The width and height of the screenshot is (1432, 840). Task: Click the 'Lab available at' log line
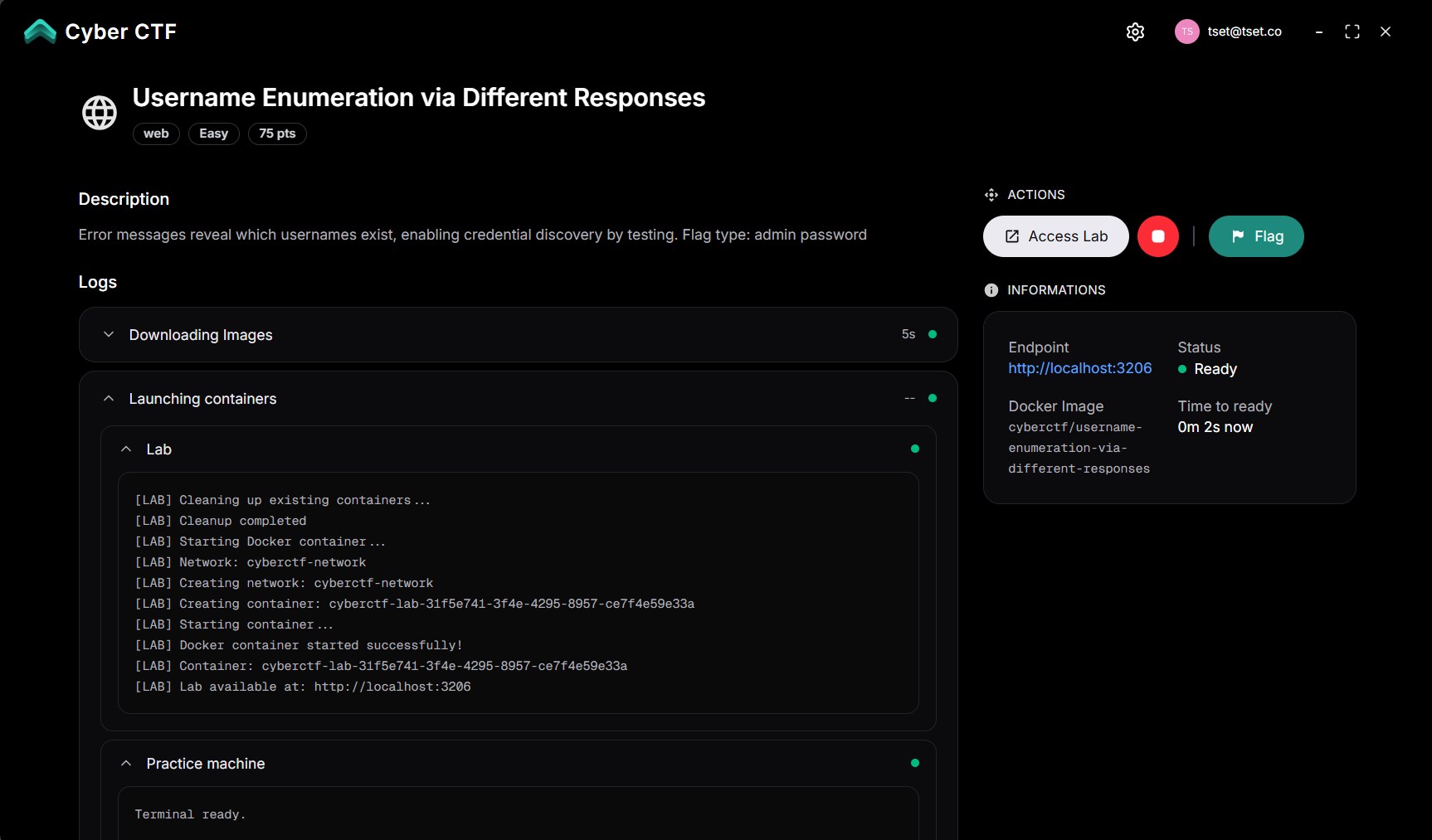(303, 687)
